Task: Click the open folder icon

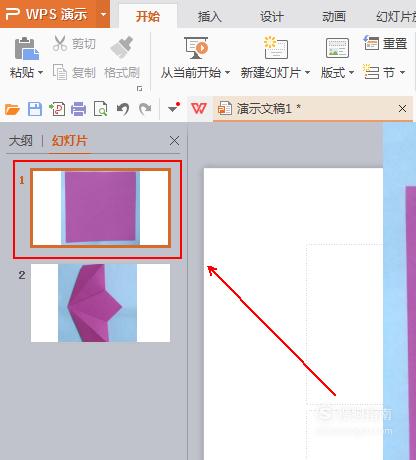Action: (12, 109)
